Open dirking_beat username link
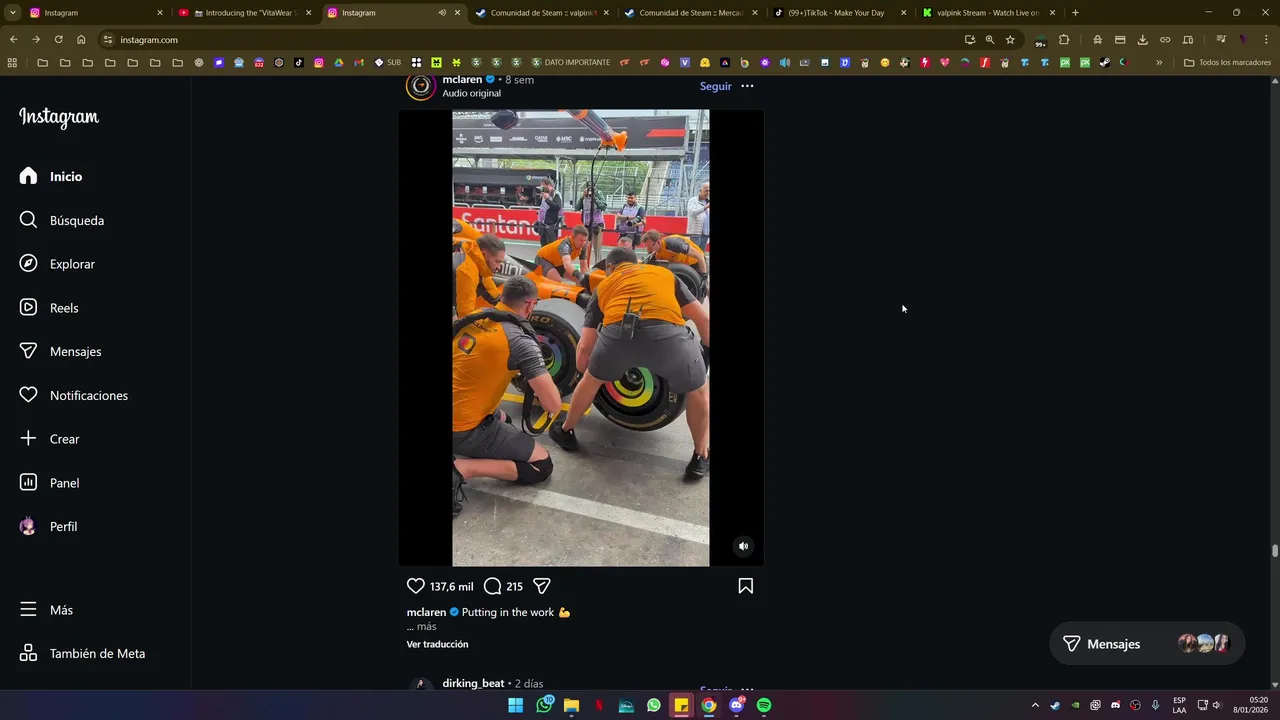Viewport: 1280px width, 720px height. (x=473, y=684)
